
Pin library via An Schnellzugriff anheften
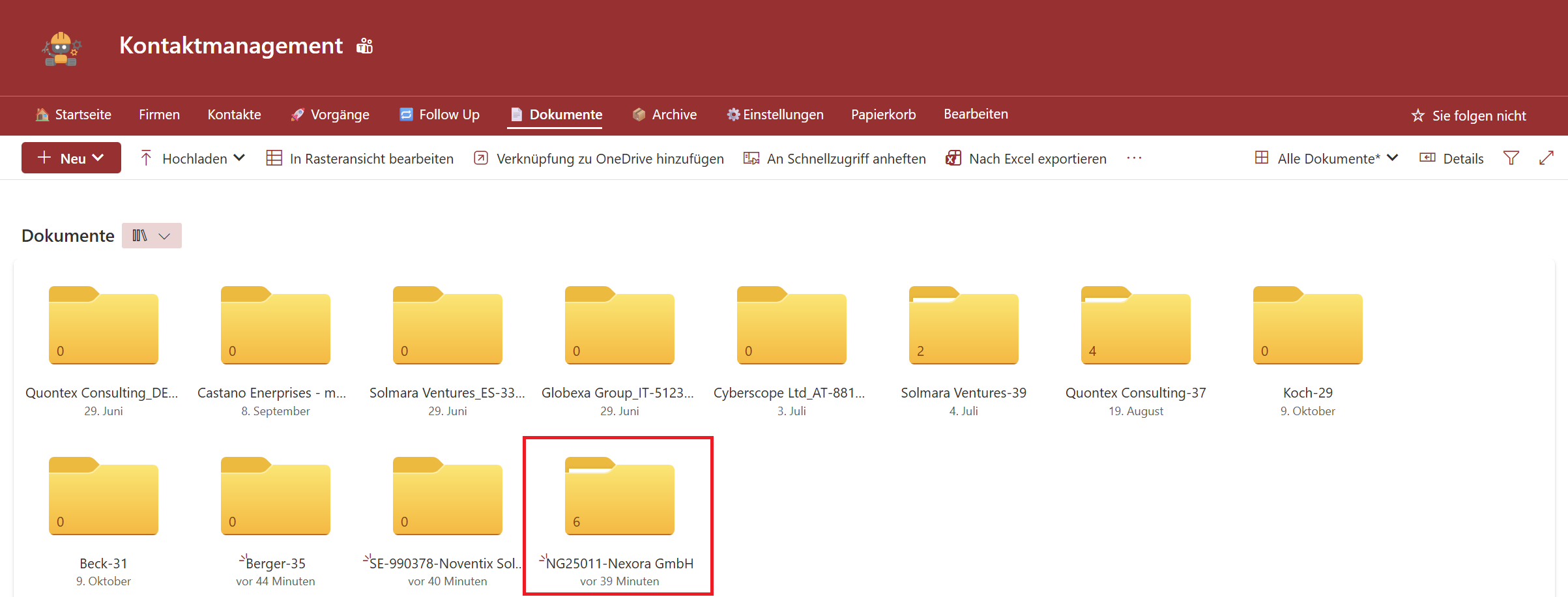click(x=834, y=158)
